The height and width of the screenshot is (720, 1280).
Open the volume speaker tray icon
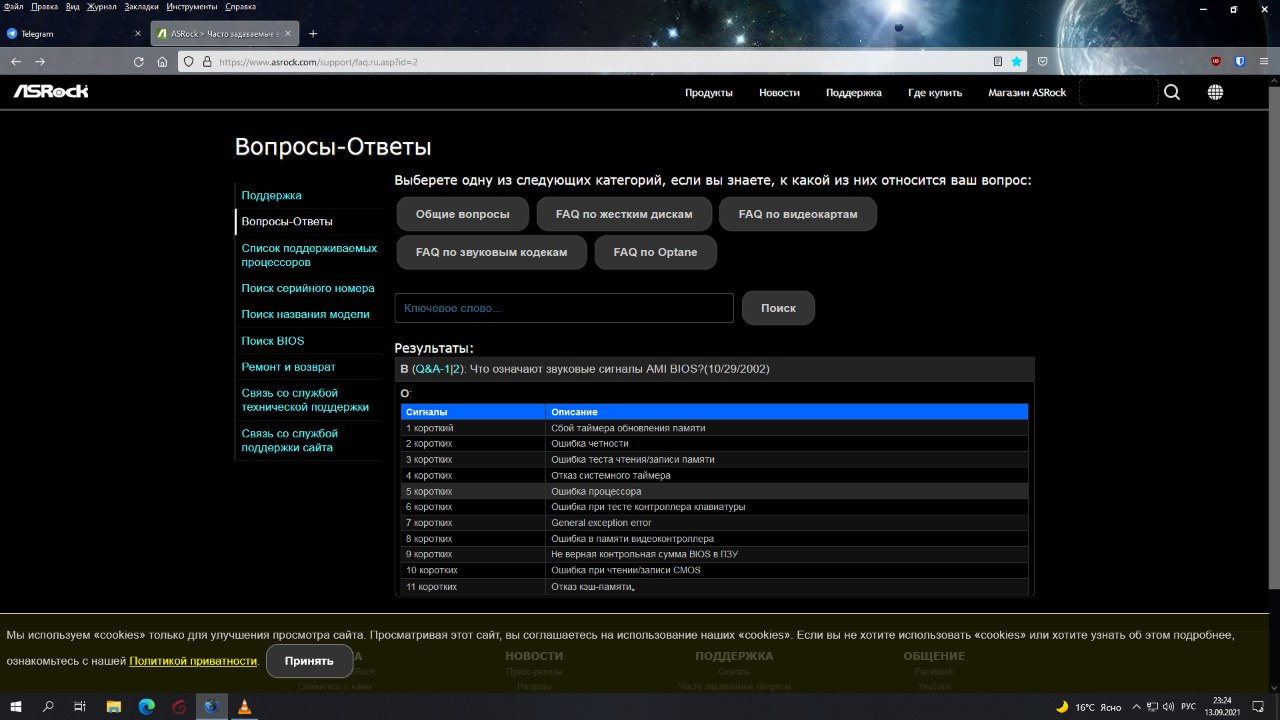(1168, 707)
